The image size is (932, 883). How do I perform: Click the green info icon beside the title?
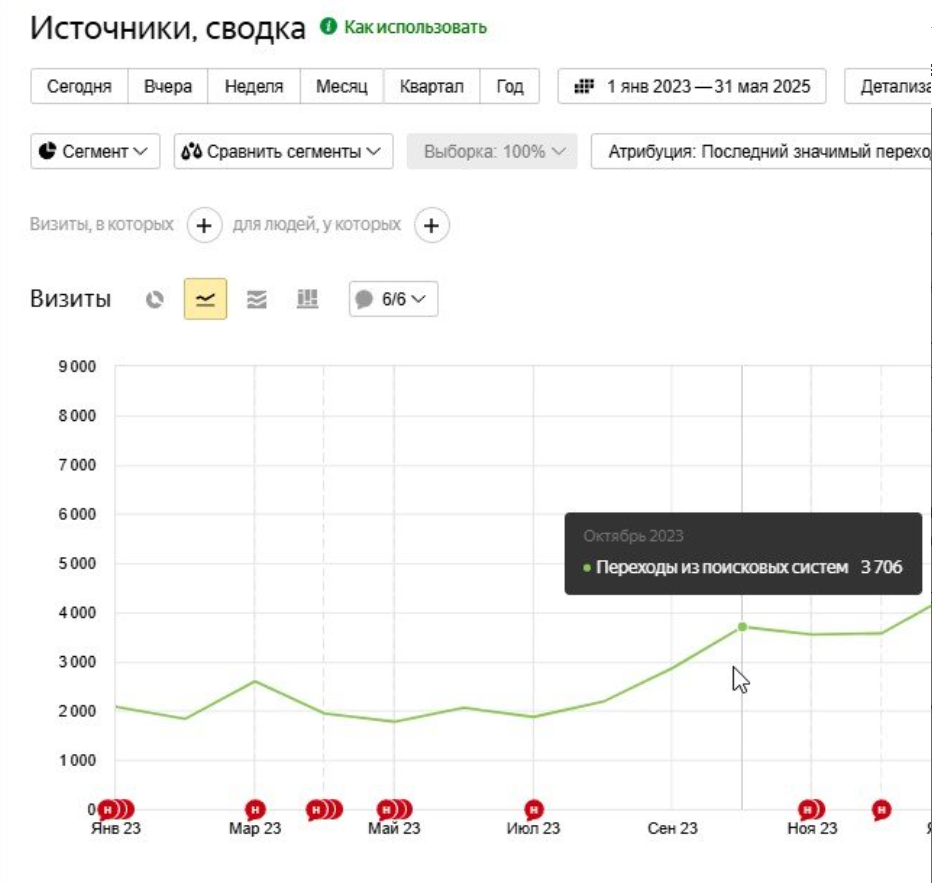point(328,26)
